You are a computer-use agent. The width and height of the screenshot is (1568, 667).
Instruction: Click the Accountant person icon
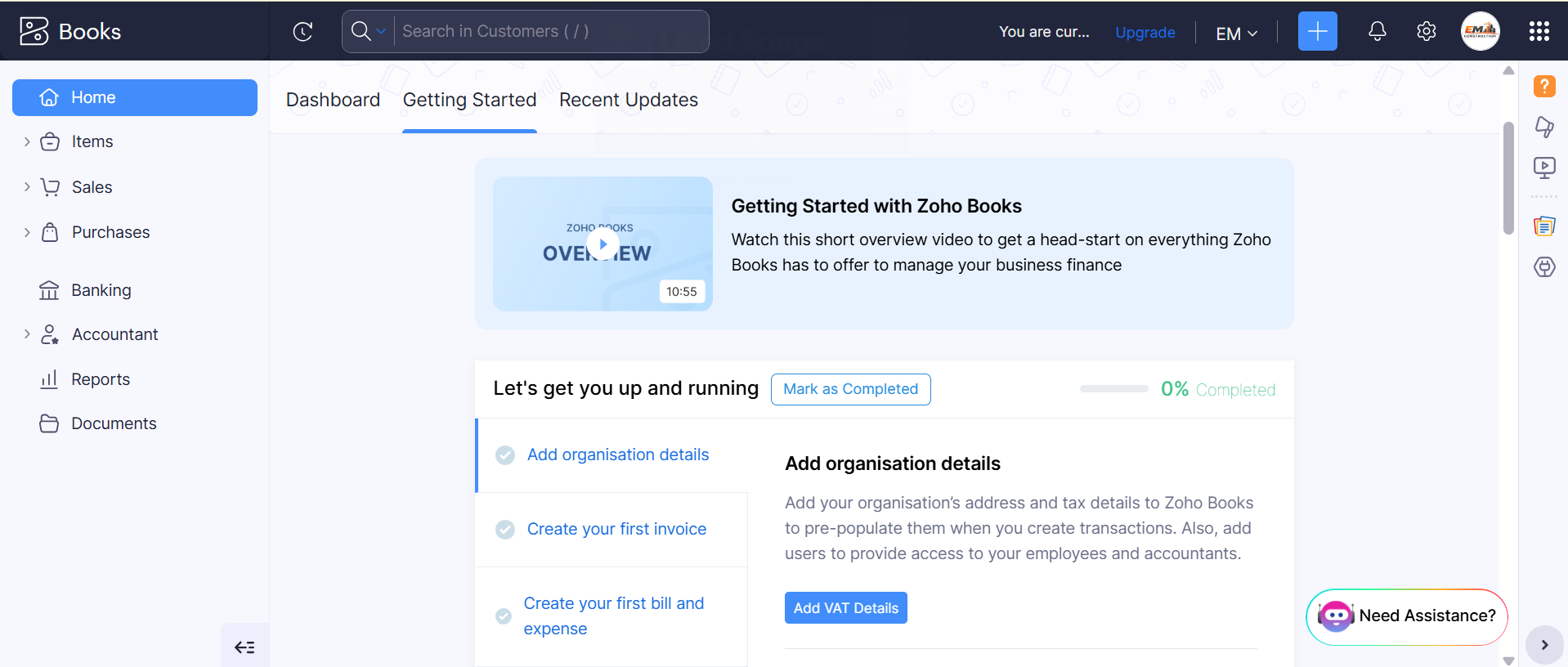[50, 334]
